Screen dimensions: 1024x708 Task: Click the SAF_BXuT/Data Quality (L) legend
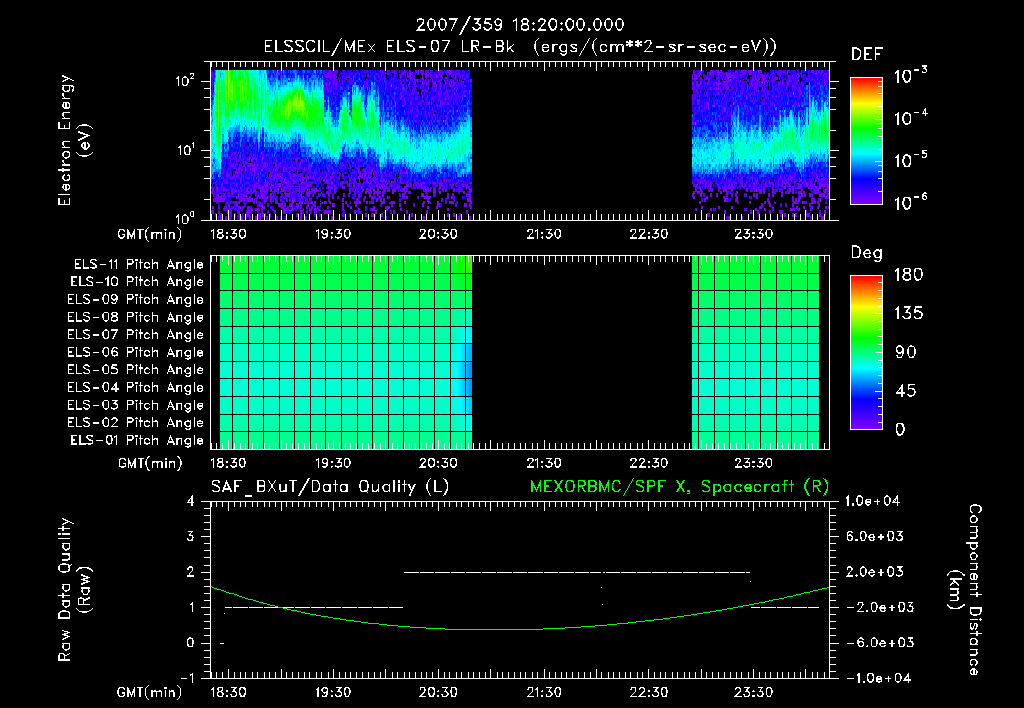pyautogui.click(x=330, y=487)
